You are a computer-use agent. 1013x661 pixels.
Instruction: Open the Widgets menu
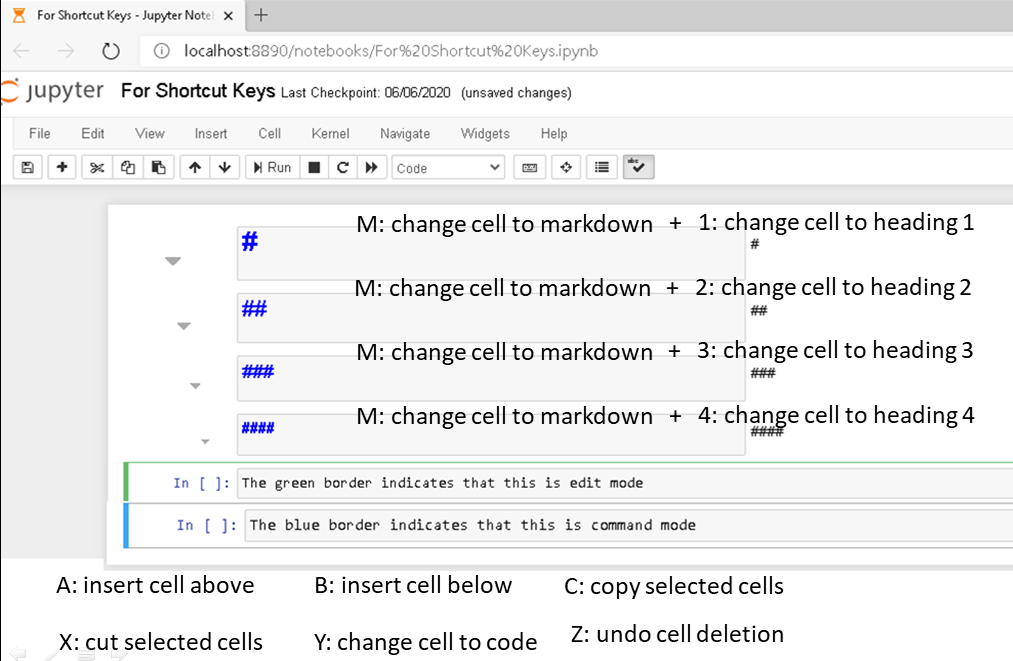click(485, 133)
